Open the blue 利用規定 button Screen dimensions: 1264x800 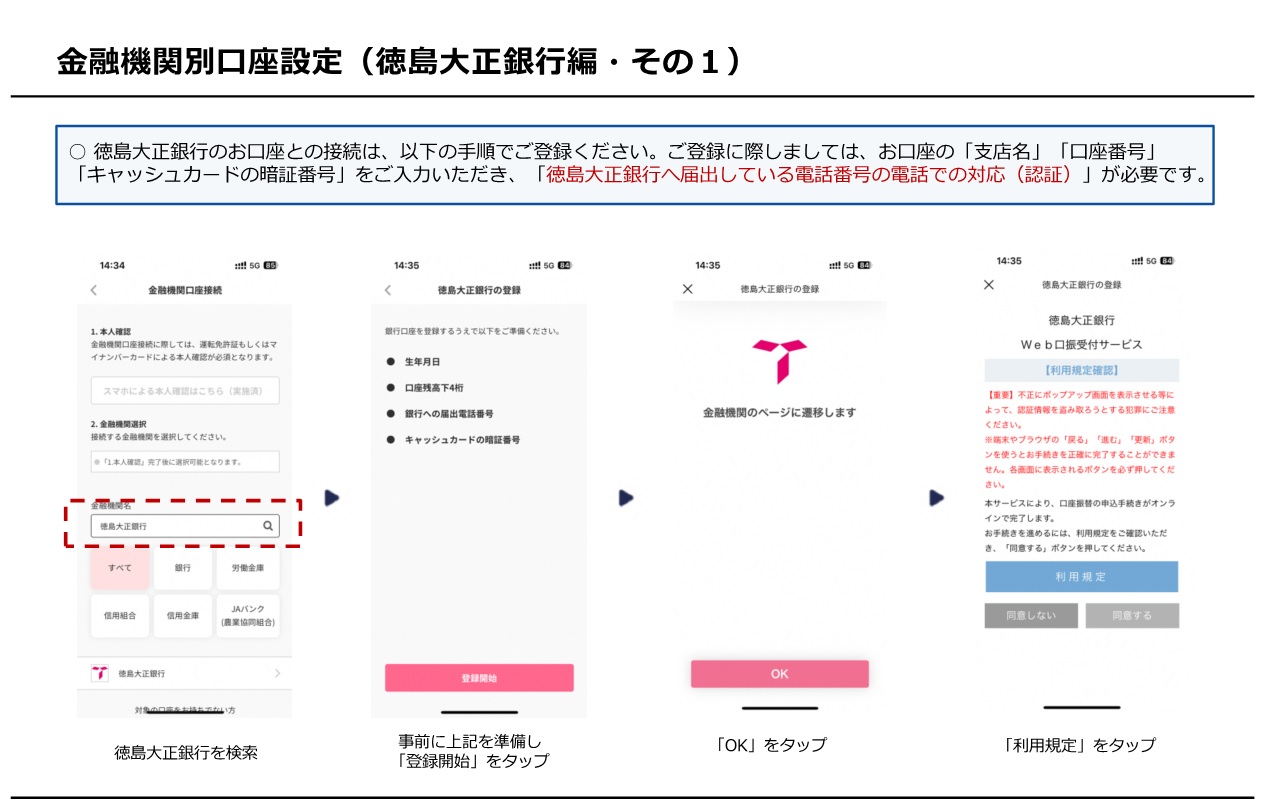click(1081, 577)
